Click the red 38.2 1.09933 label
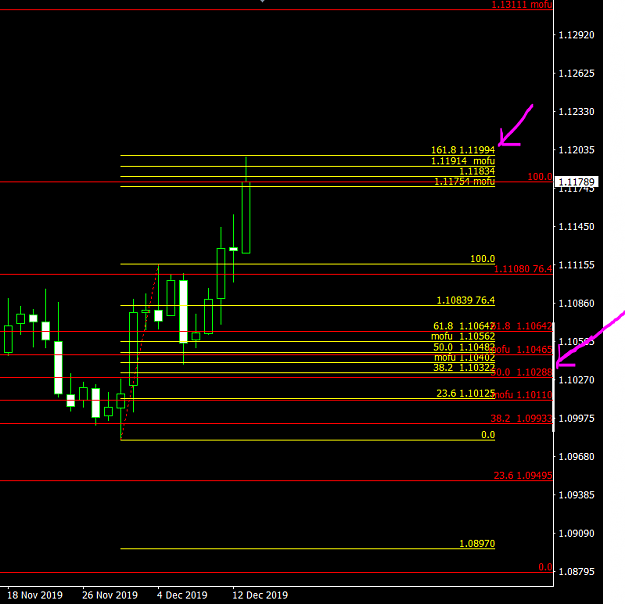This screenshot has width=625, height=604. (x=521, y=418)
